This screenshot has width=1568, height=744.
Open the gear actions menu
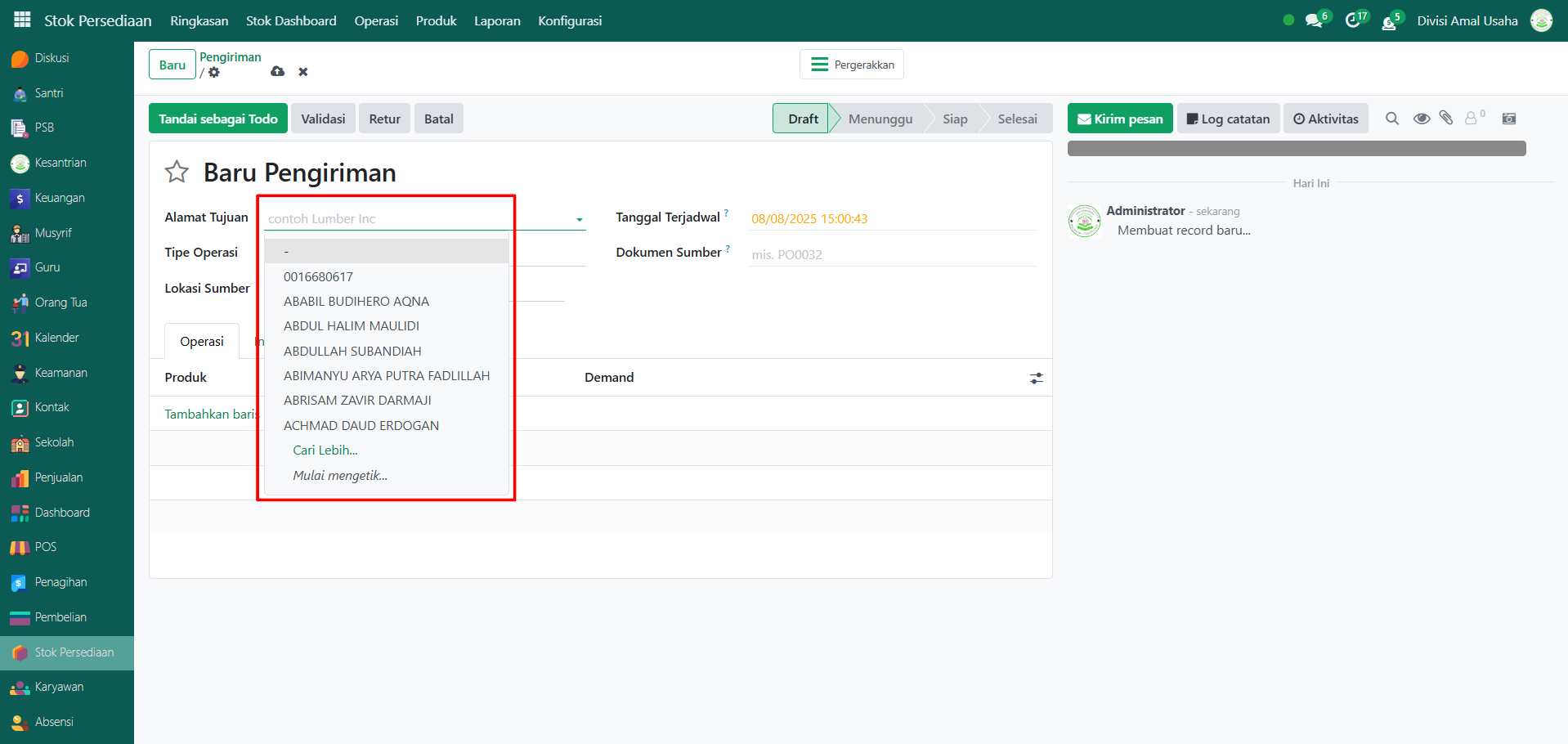(214, 73)
